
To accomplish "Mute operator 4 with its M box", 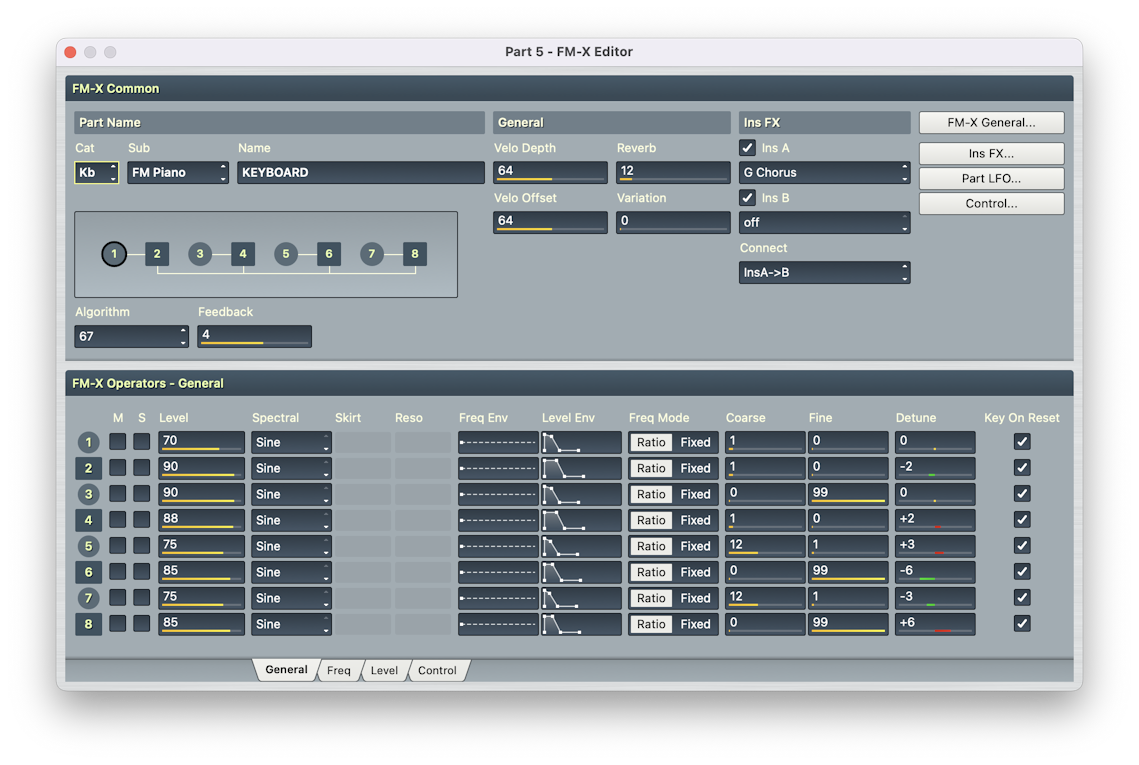I will (118, 520).
